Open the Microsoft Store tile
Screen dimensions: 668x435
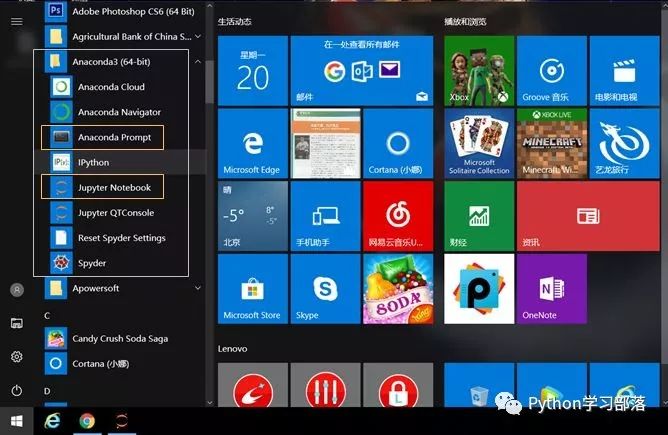tap(253, 289)
